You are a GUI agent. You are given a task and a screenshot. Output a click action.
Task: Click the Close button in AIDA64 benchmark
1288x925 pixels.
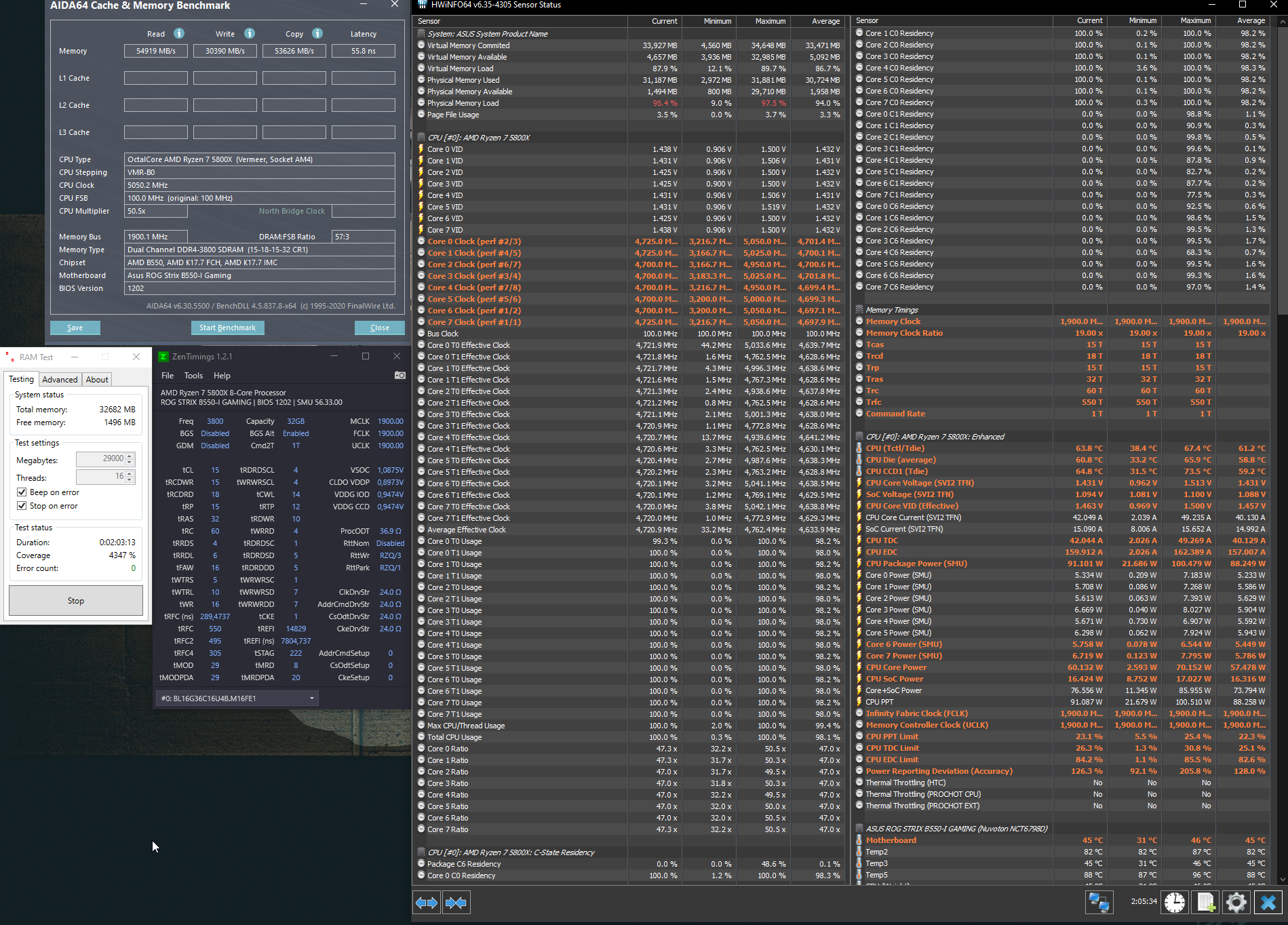[380, 328]
